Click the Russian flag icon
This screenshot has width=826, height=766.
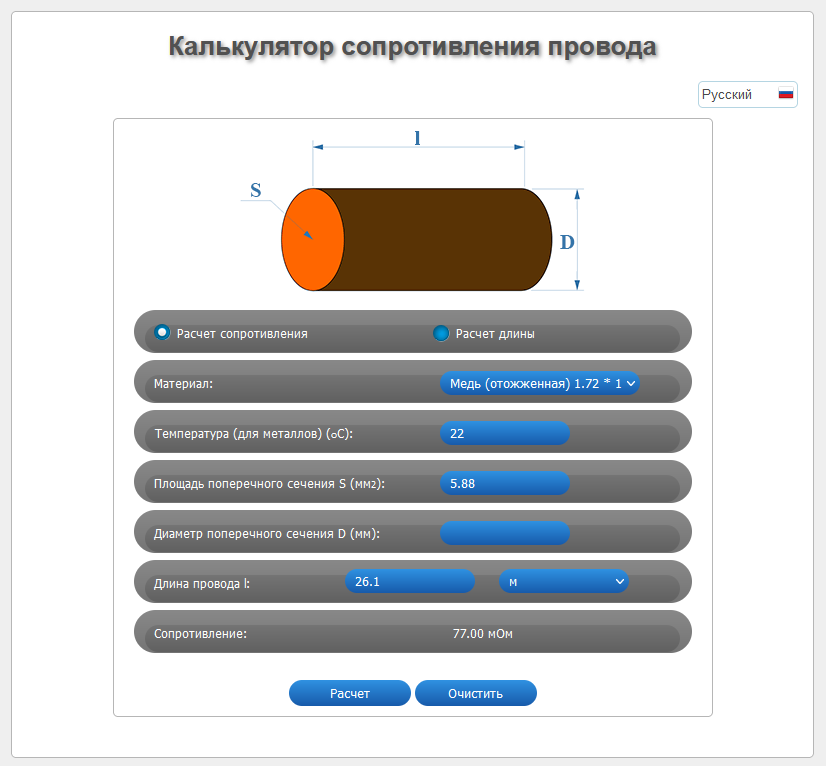click(786, 93)
